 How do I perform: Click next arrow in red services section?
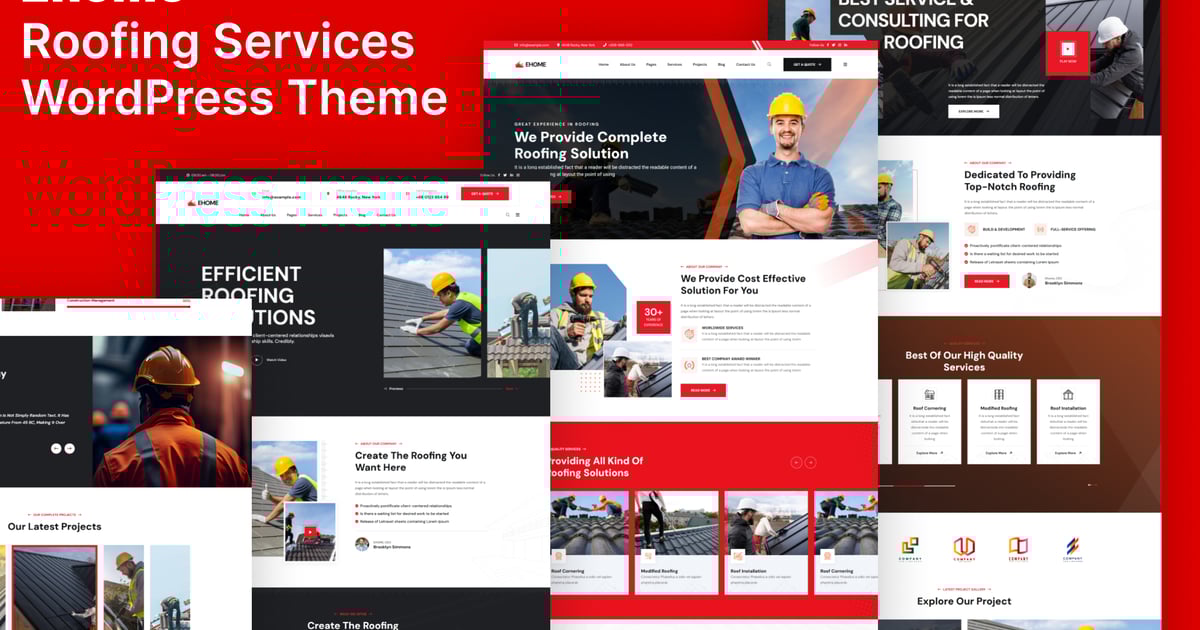tap(811, 462)
